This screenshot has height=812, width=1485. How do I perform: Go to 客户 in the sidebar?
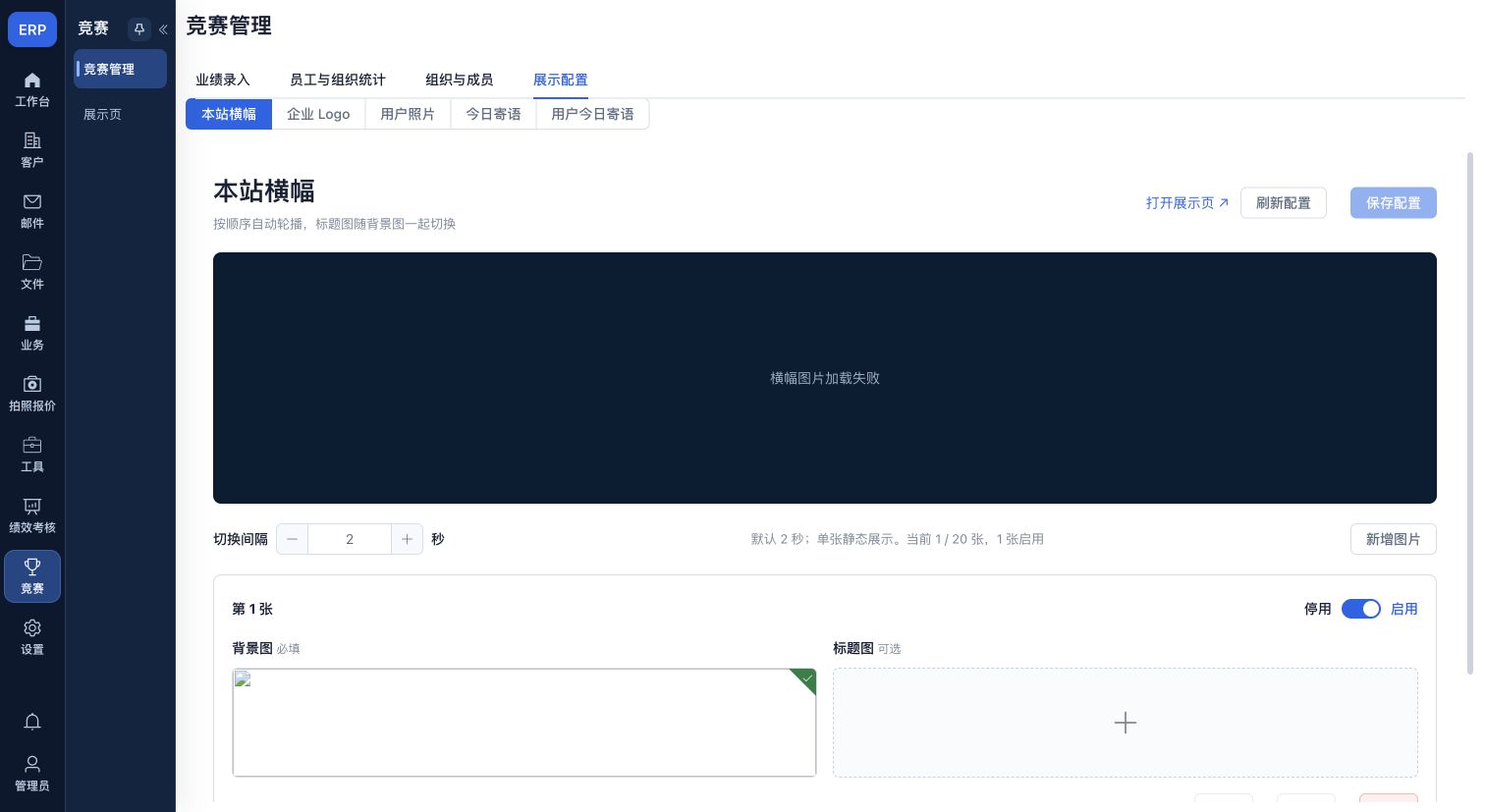tap(32, 150)
